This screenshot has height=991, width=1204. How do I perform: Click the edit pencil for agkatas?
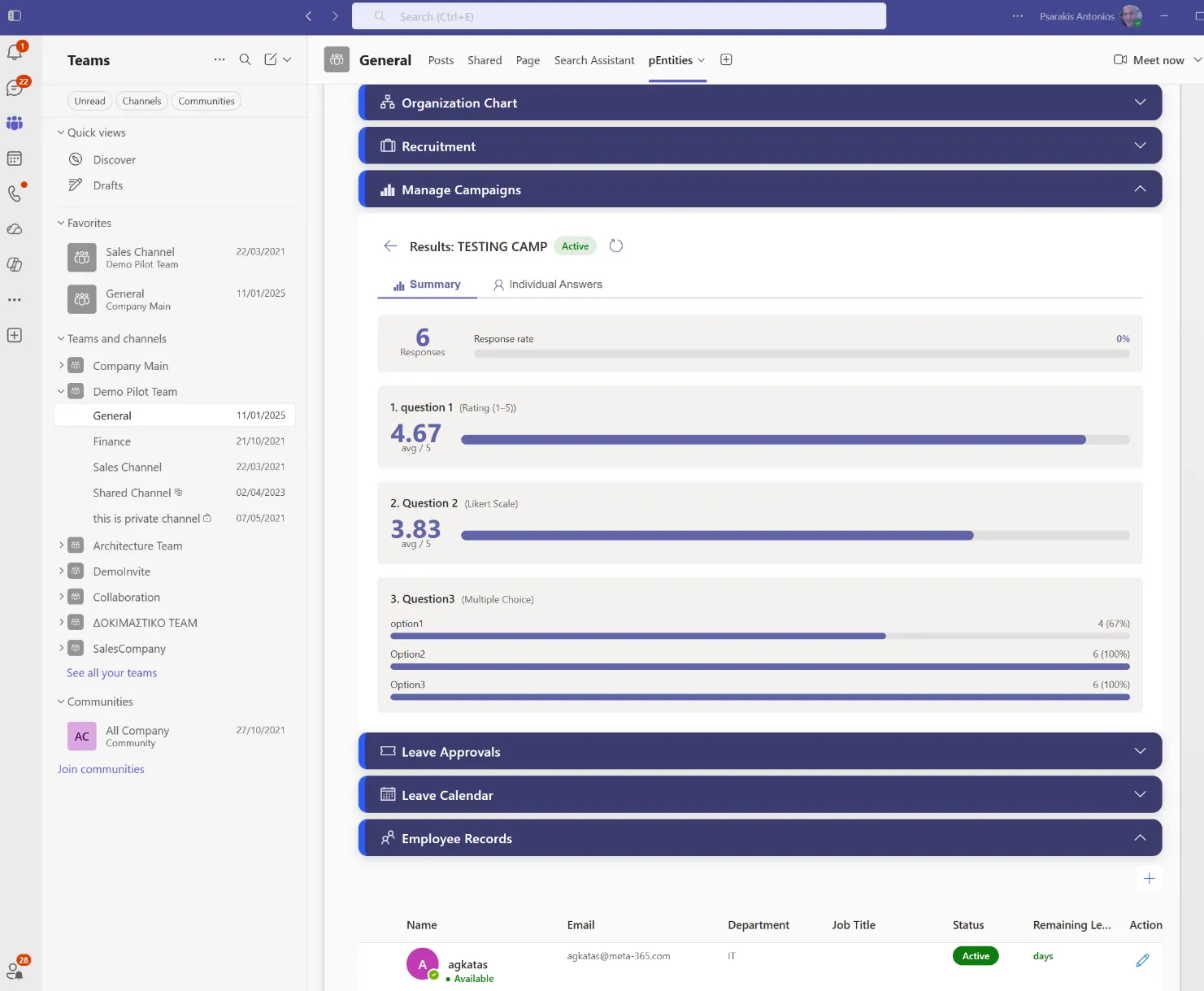[1142, 960]
